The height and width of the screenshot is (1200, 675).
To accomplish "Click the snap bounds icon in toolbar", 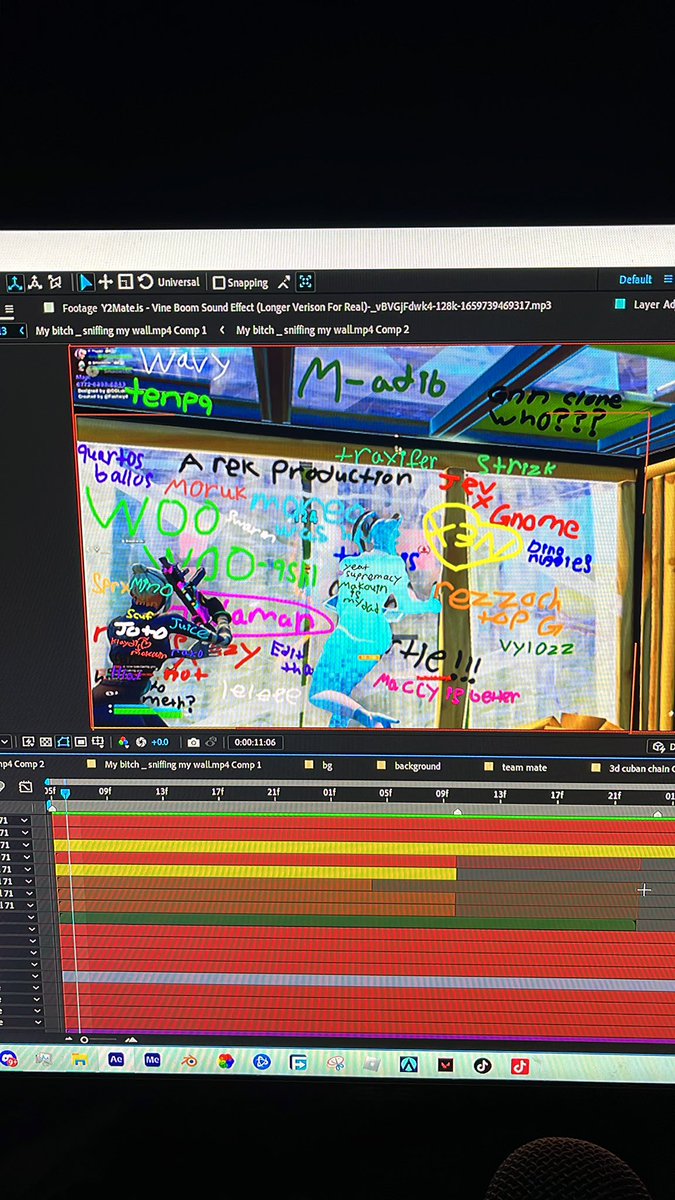I will click(x=305, y=282).
